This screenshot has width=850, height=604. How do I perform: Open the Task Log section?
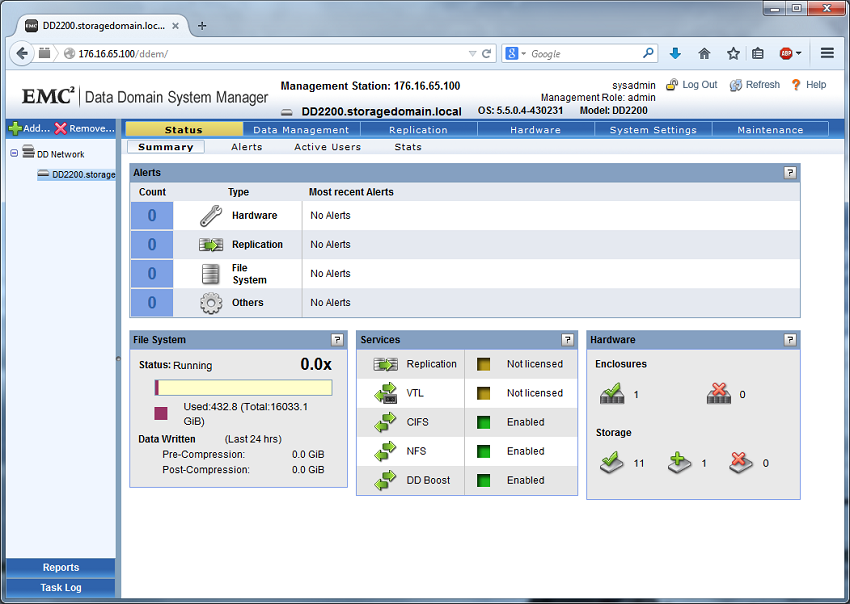point(61,587)
